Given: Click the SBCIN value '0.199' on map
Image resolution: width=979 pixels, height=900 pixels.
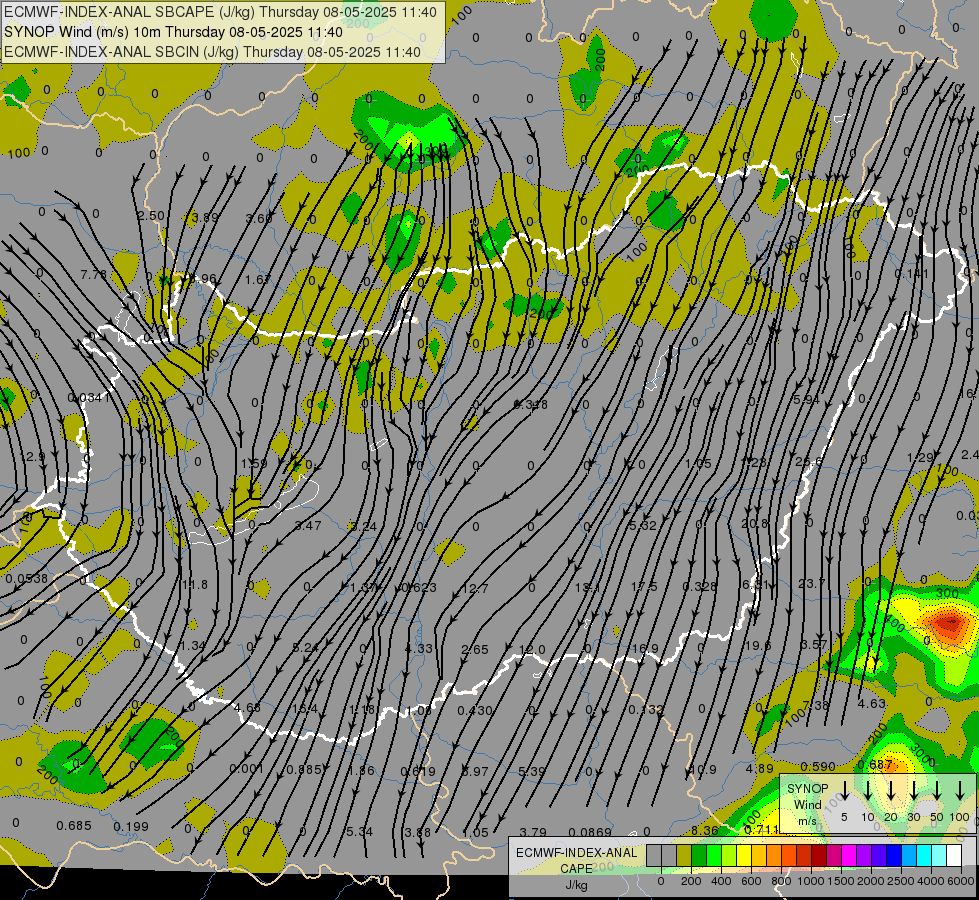Looking at the screenshot, I should tap(131, 827).
